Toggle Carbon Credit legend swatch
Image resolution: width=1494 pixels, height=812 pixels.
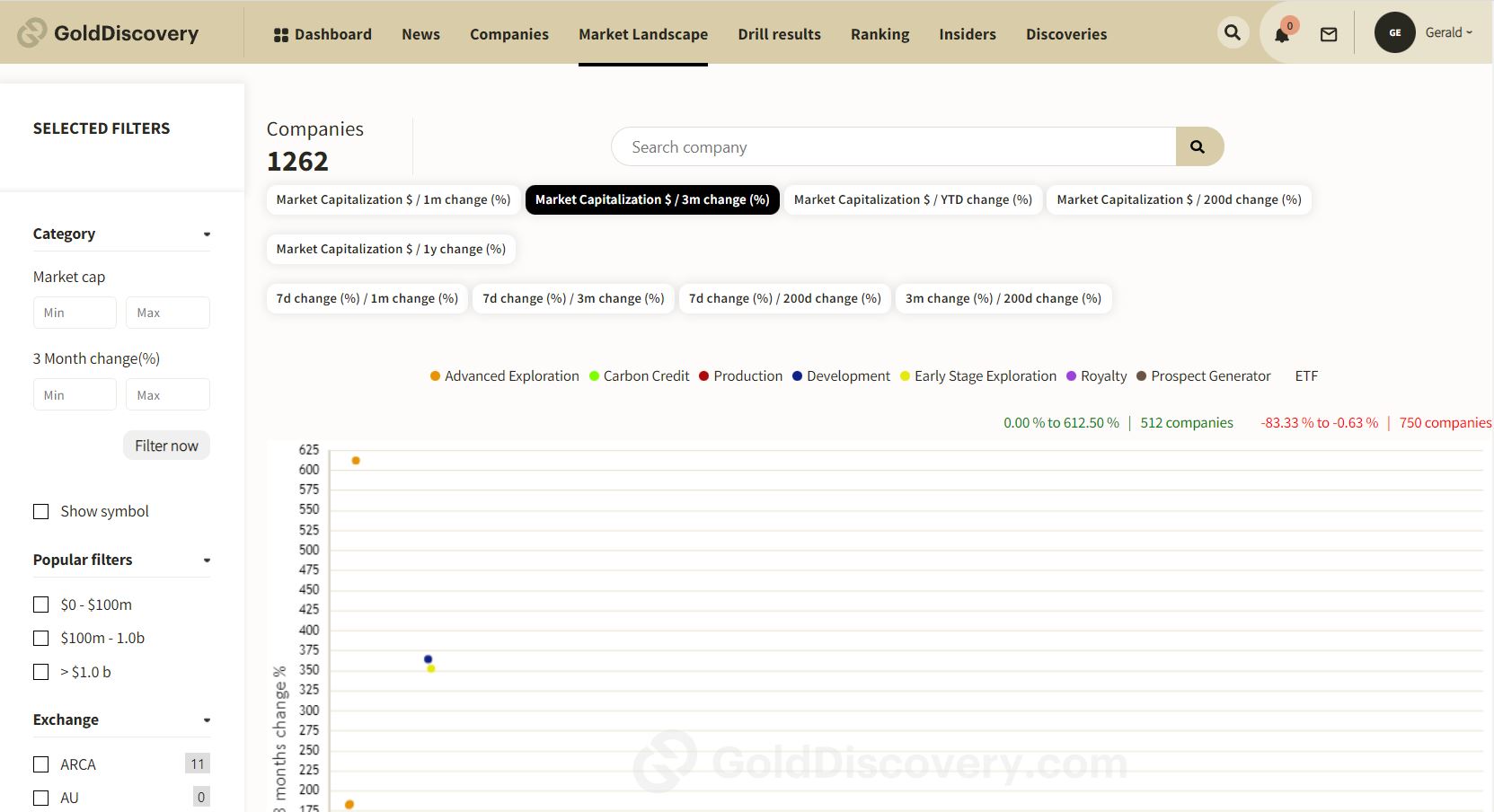pos(594,376)
